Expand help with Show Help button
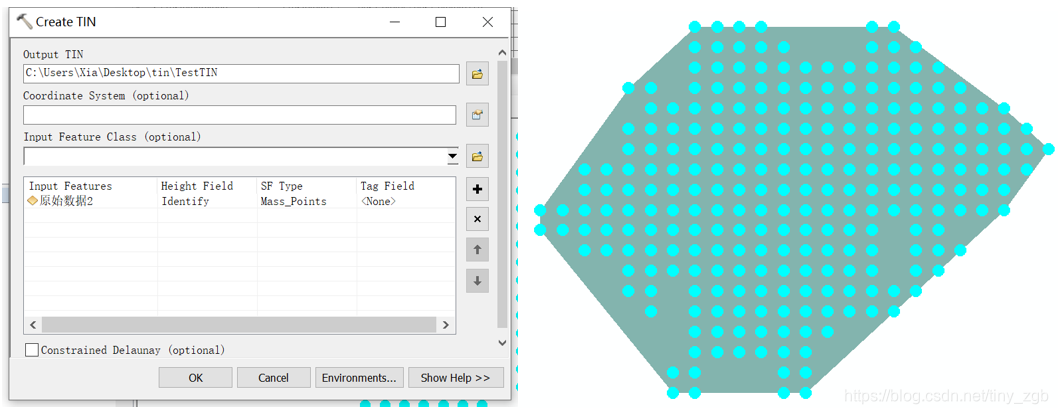 click(x=455, y=378)
